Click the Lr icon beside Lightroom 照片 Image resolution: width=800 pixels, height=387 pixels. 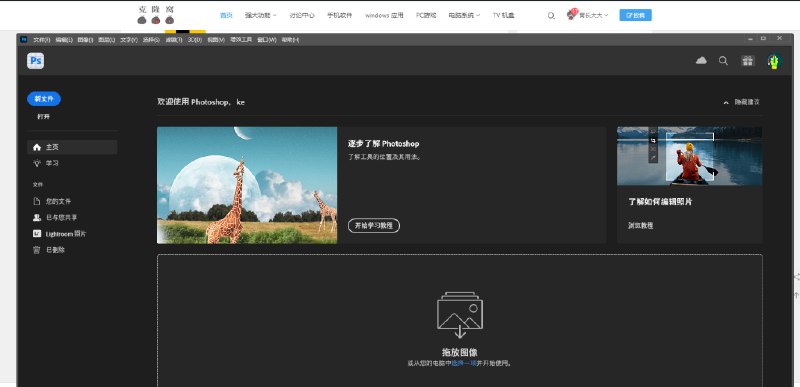[37, 234]
